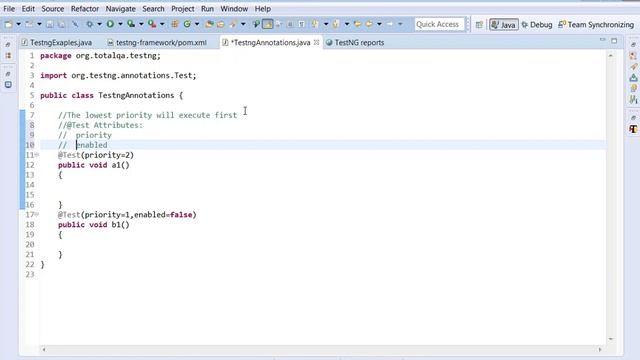Click the New Java Class green icon

[x=187, y=24]
